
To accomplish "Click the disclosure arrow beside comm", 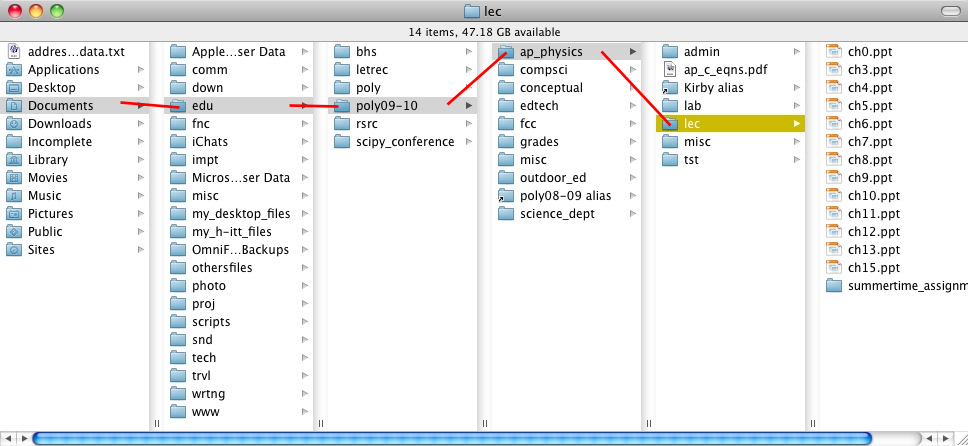I will pos(305,70).
